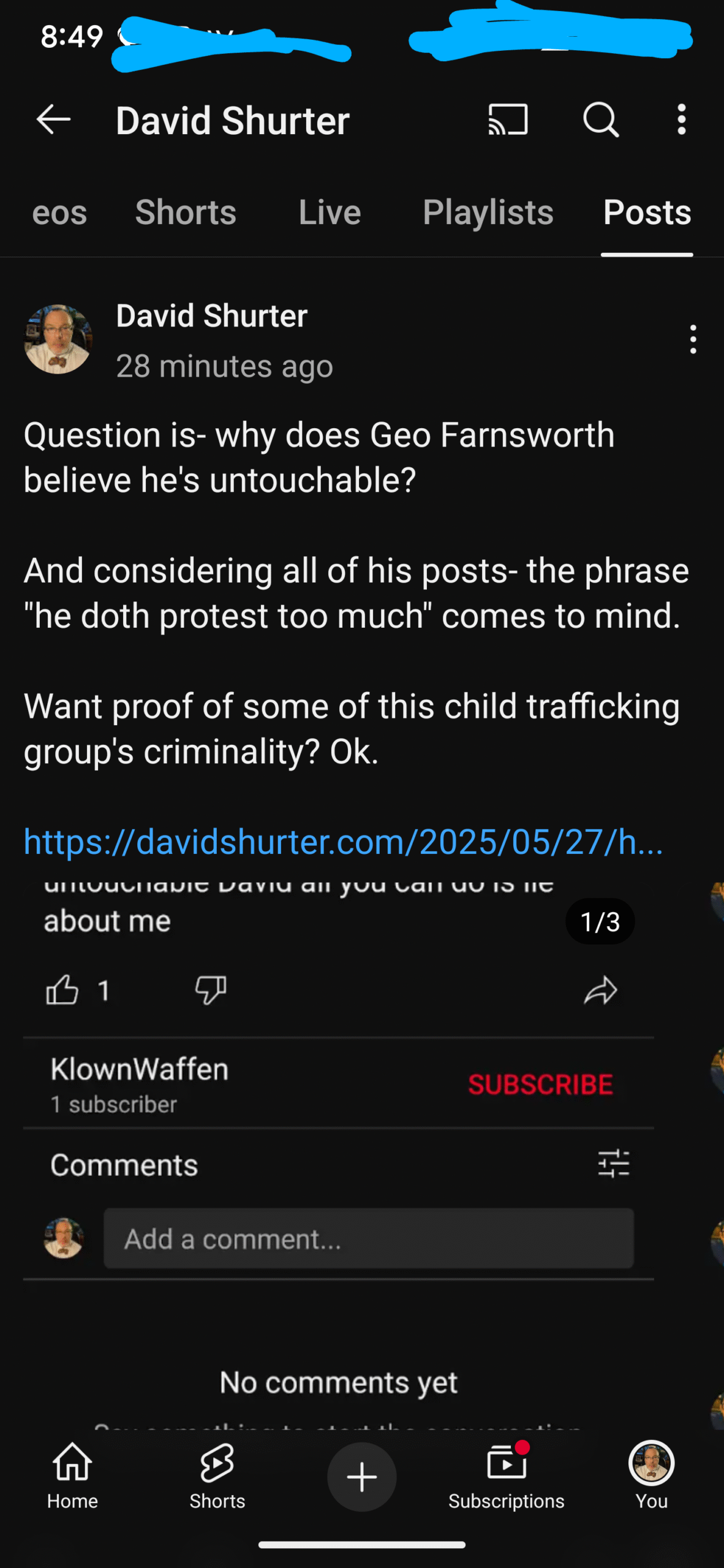
Task: Switch to the Shorts channel tab
Action: coord(186,213)
